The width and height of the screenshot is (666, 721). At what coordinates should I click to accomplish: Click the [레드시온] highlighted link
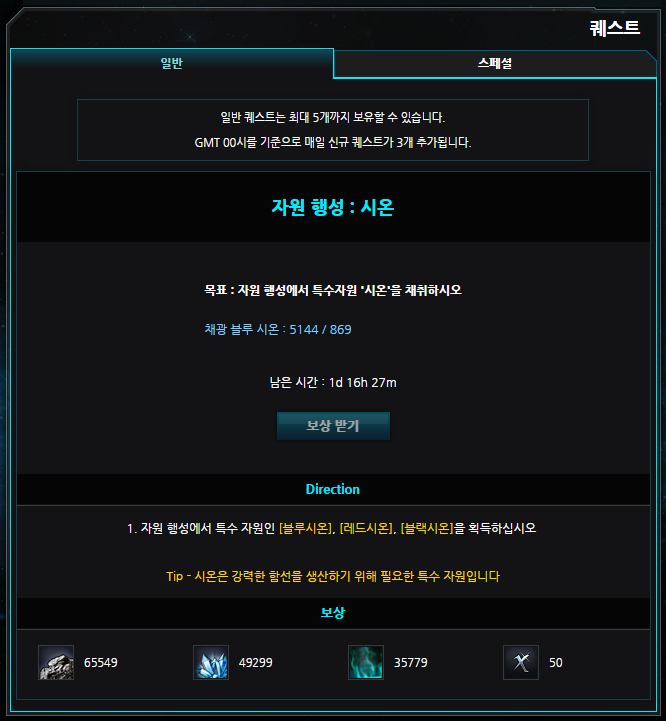[x=366, y=528]
